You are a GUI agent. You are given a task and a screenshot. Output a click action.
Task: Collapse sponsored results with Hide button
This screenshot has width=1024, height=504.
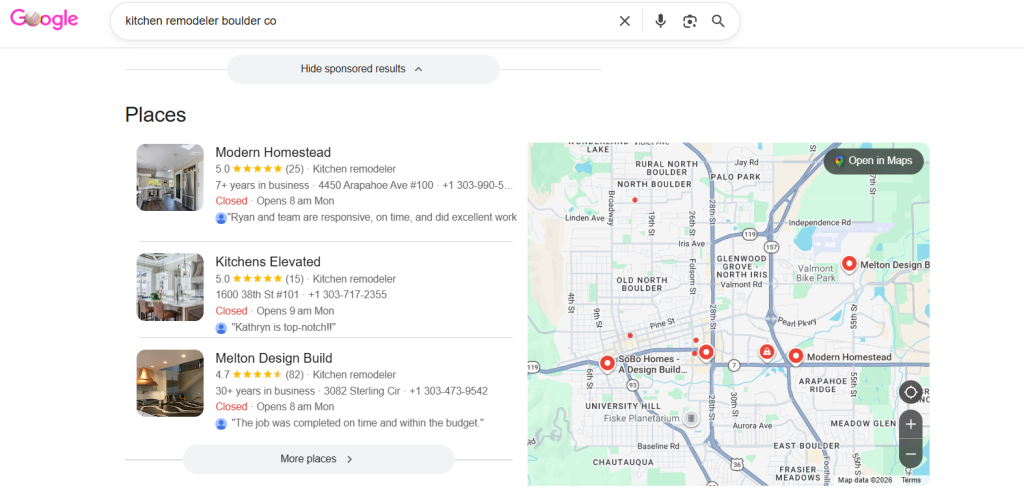point(362,69)
